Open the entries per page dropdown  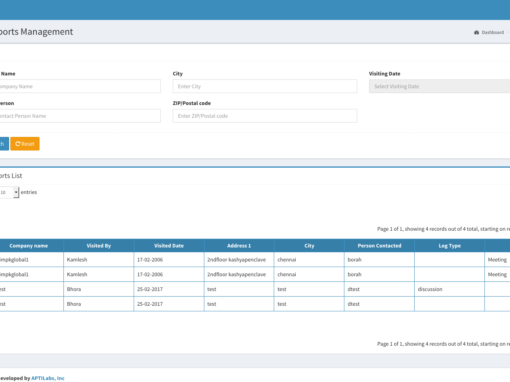(9, 192)
